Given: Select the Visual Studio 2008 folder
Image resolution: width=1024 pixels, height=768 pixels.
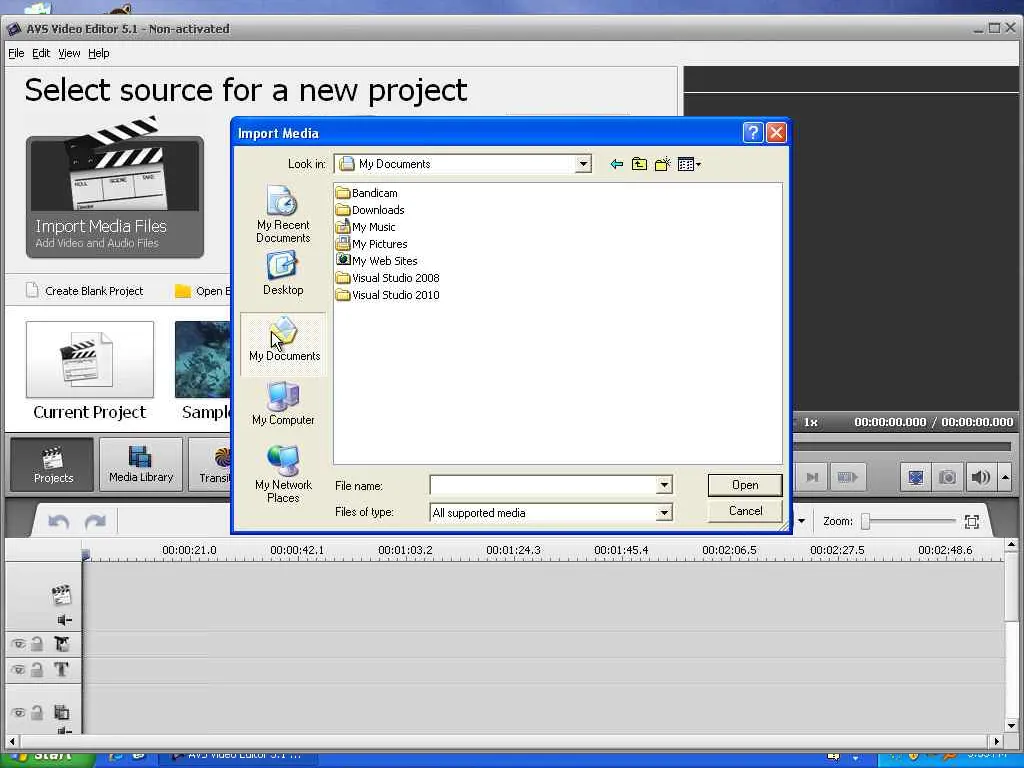Looking at the screenshot, I should [x=387, y=278].
